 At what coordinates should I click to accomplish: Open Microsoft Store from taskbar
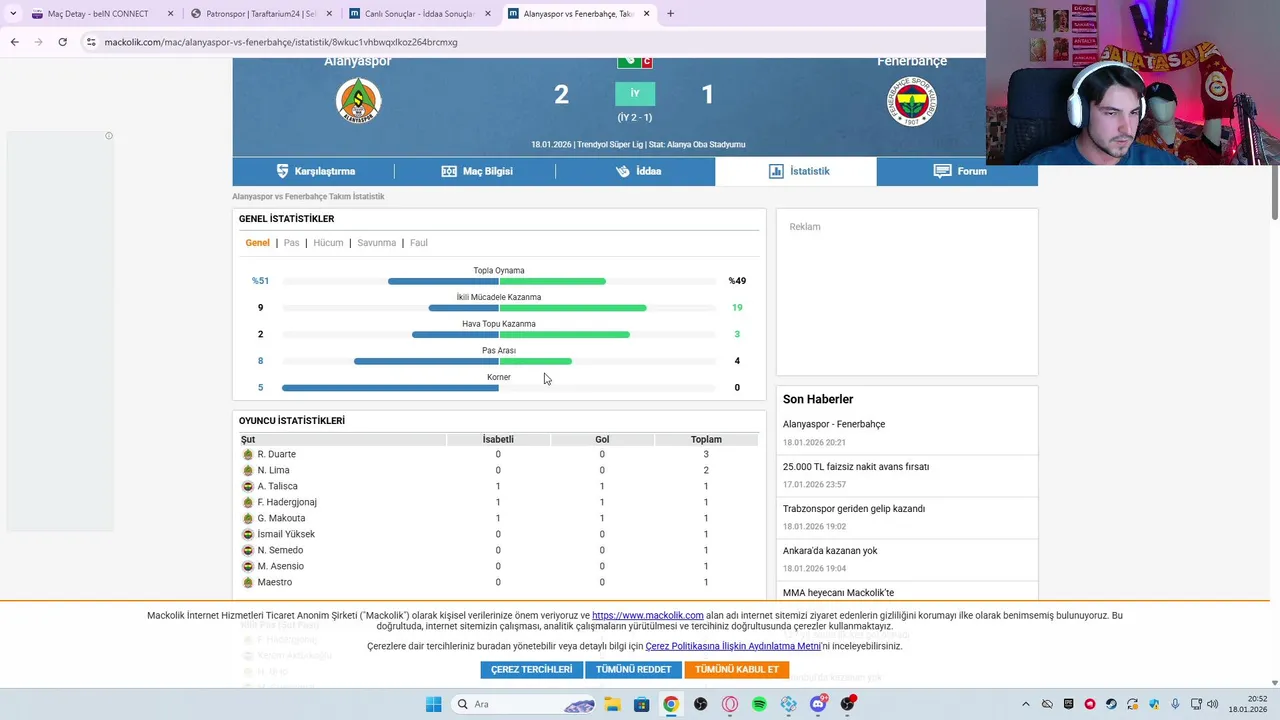pos(641,704)
